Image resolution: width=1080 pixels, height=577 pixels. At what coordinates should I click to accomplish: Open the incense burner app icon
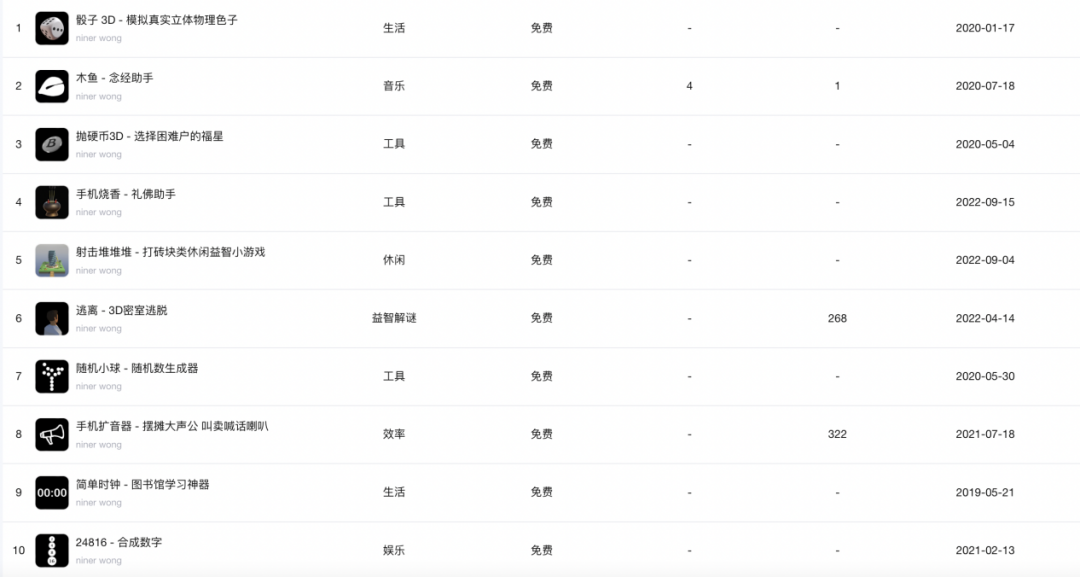click(x=52, y=202)
